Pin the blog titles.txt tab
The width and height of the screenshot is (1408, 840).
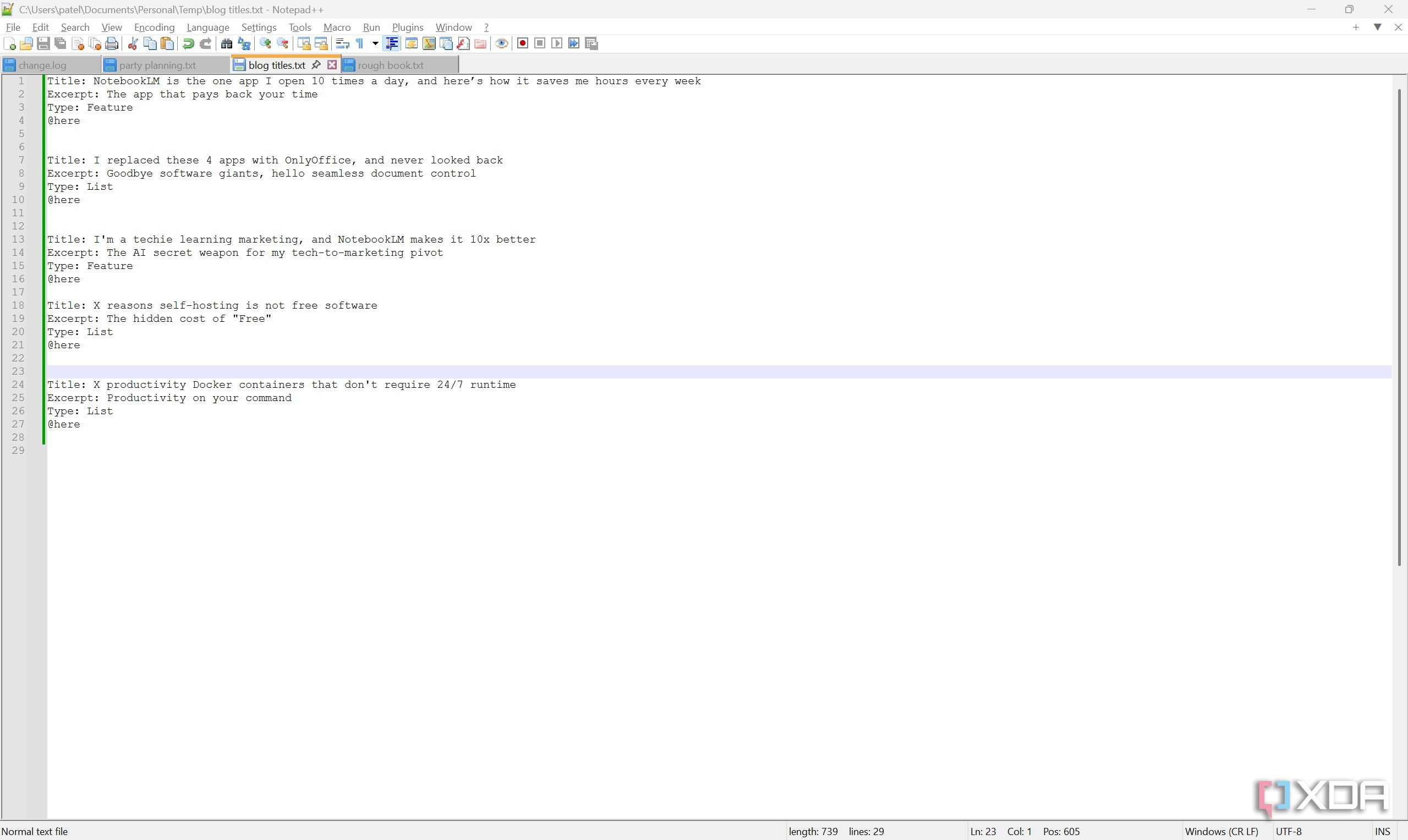click(316, 64)
